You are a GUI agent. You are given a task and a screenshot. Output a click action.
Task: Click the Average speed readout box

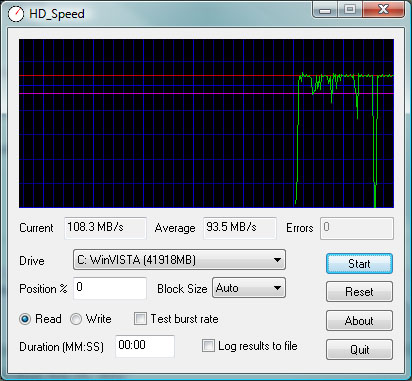240,228
